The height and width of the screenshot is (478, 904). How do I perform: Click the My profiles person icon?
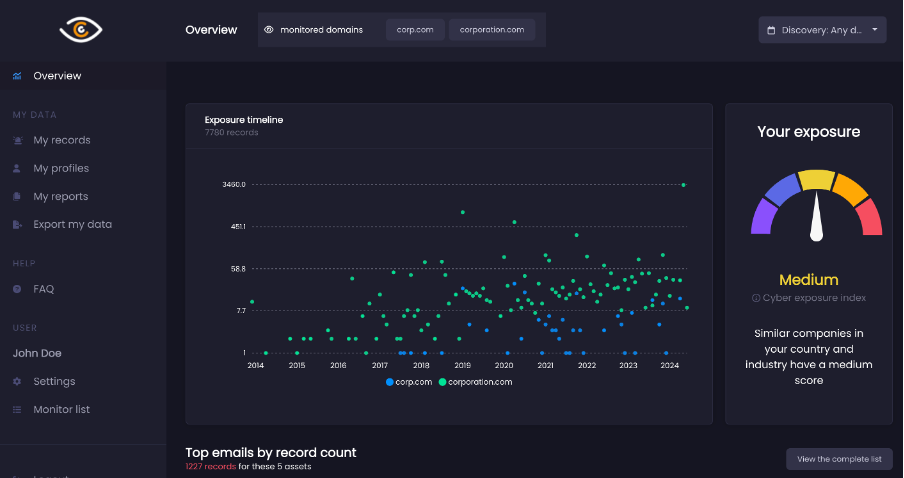(x=17, y=168)
